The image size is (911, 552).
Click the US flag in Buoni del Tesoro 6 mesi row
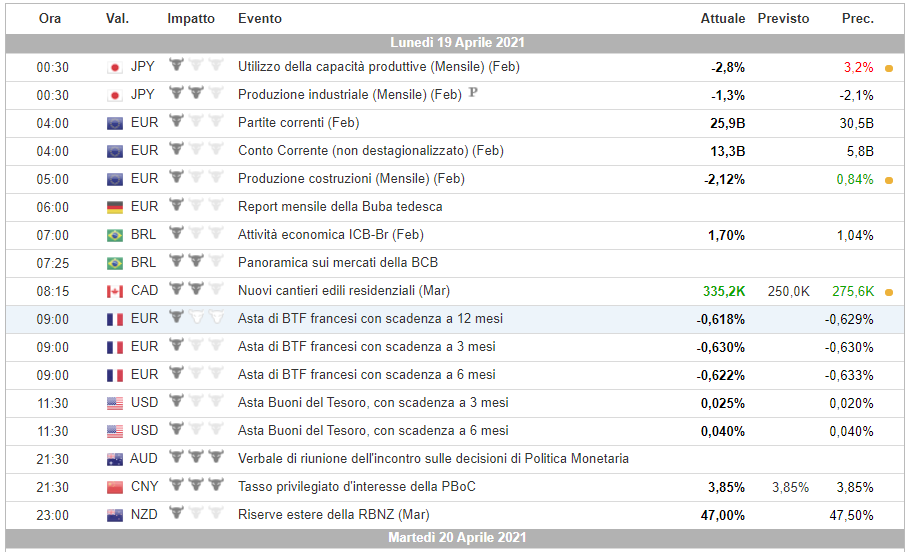point(114,431)
